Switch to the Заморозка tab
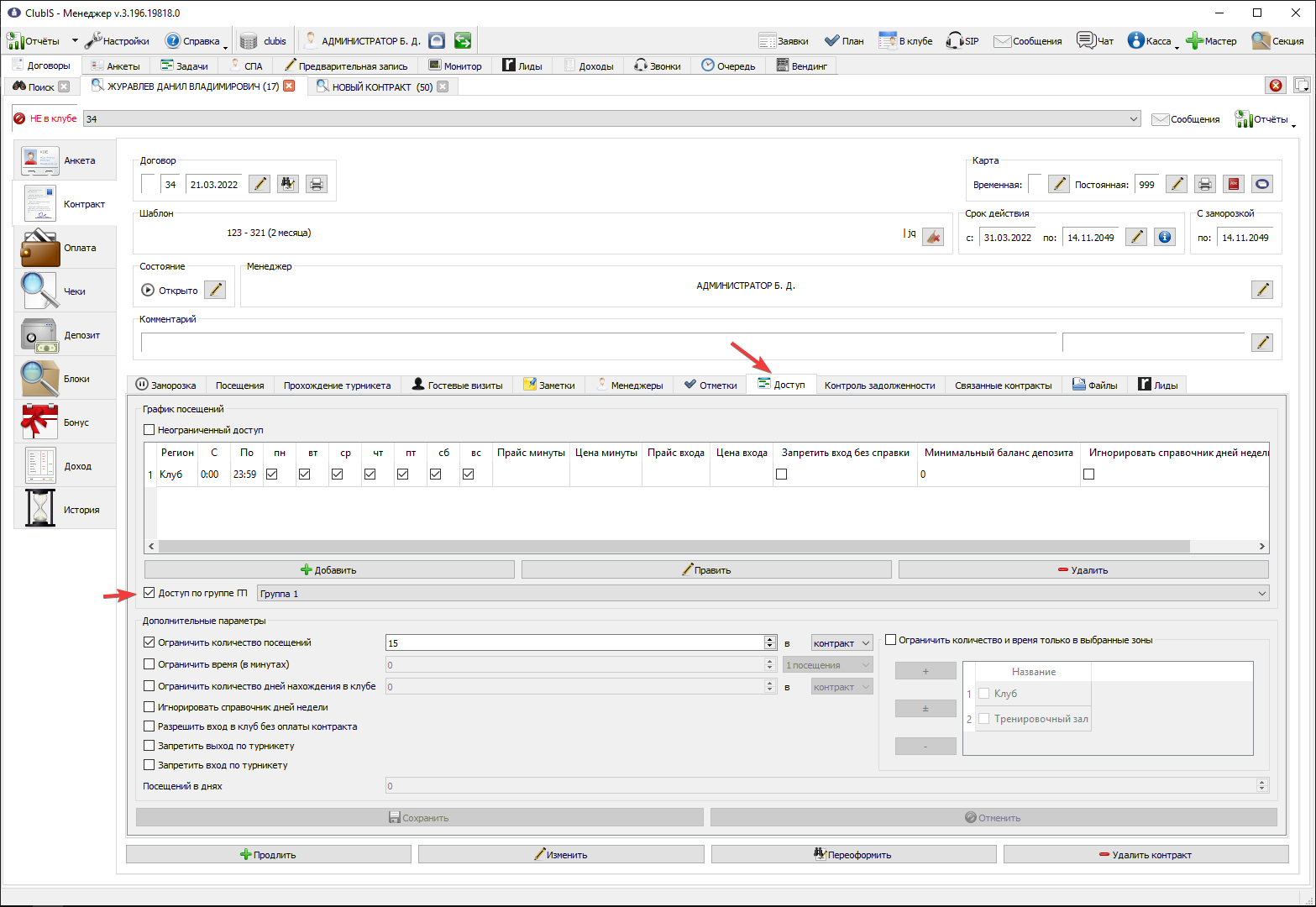1316x907 pixels. [x=166, y=385]
